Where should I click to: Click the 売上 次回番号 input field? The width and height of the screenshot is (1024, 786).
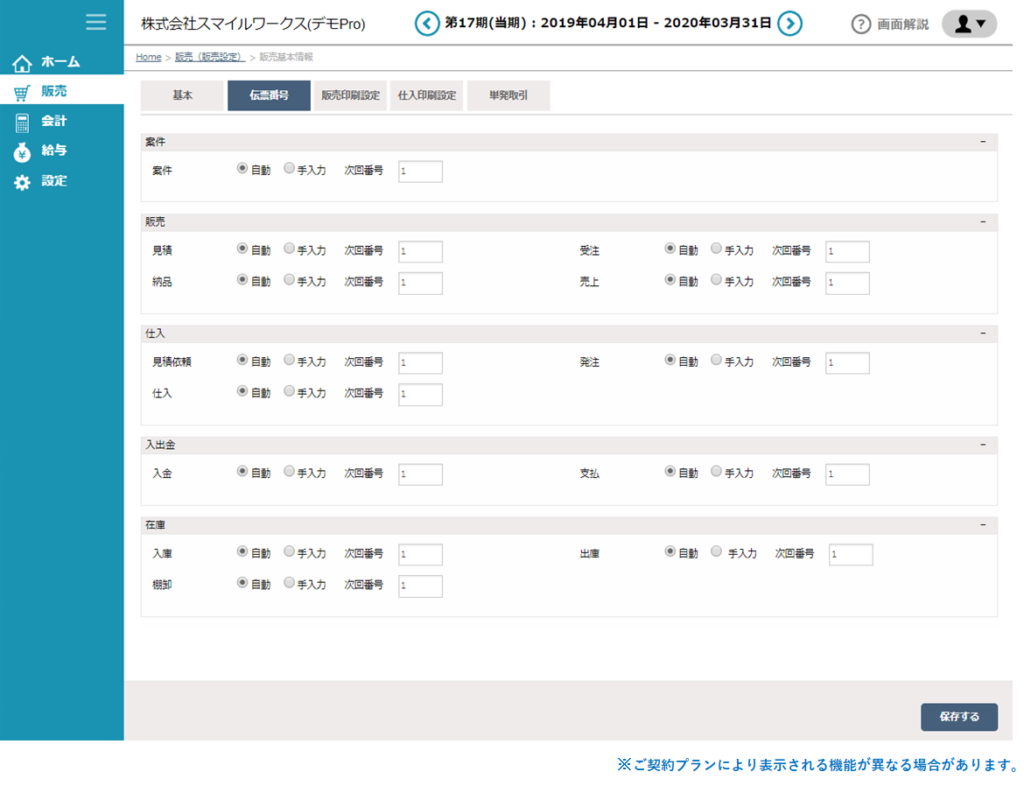(x=848, y=283)
